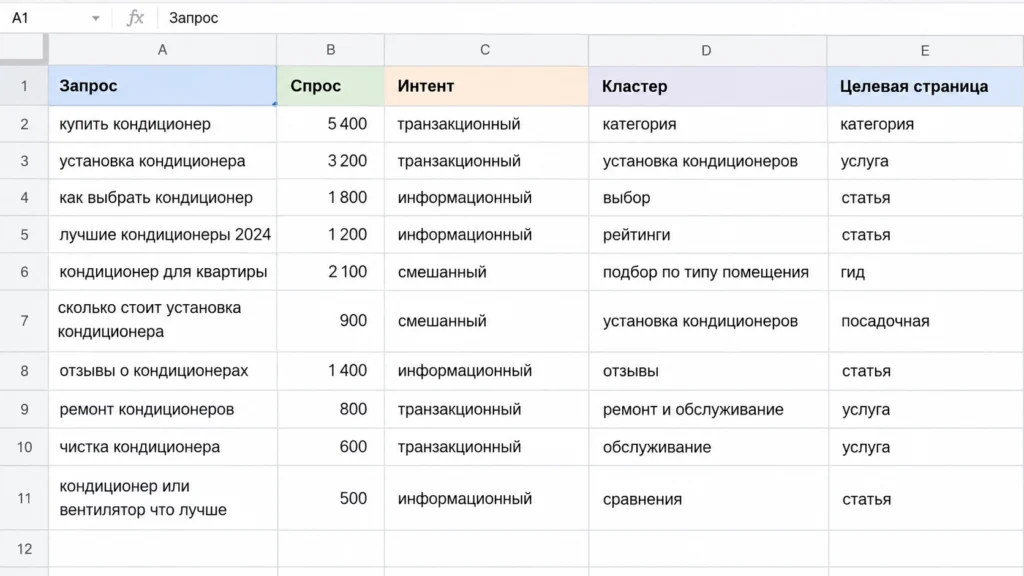Image resolution: width=1024 pixels, height=576 pixels.
Task: Select all cells via corner button
Action: 24,50
